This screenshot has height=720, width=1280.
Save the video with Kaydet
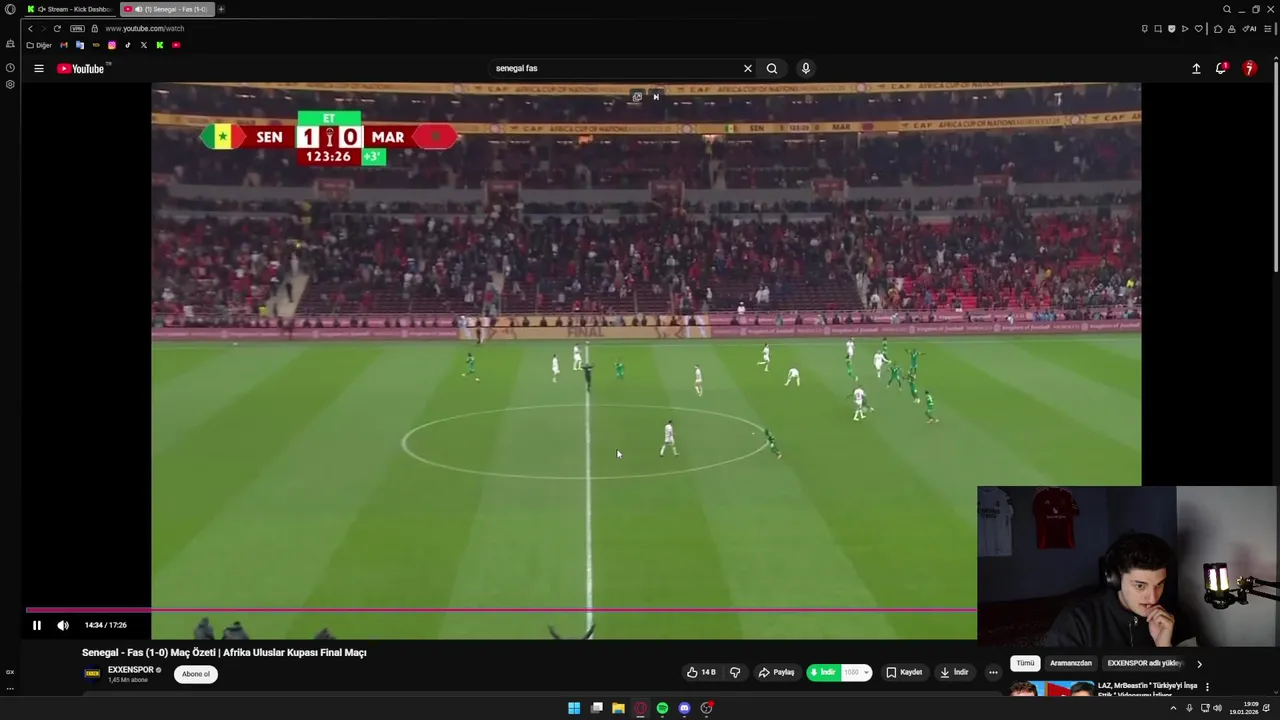click(904, 672)
